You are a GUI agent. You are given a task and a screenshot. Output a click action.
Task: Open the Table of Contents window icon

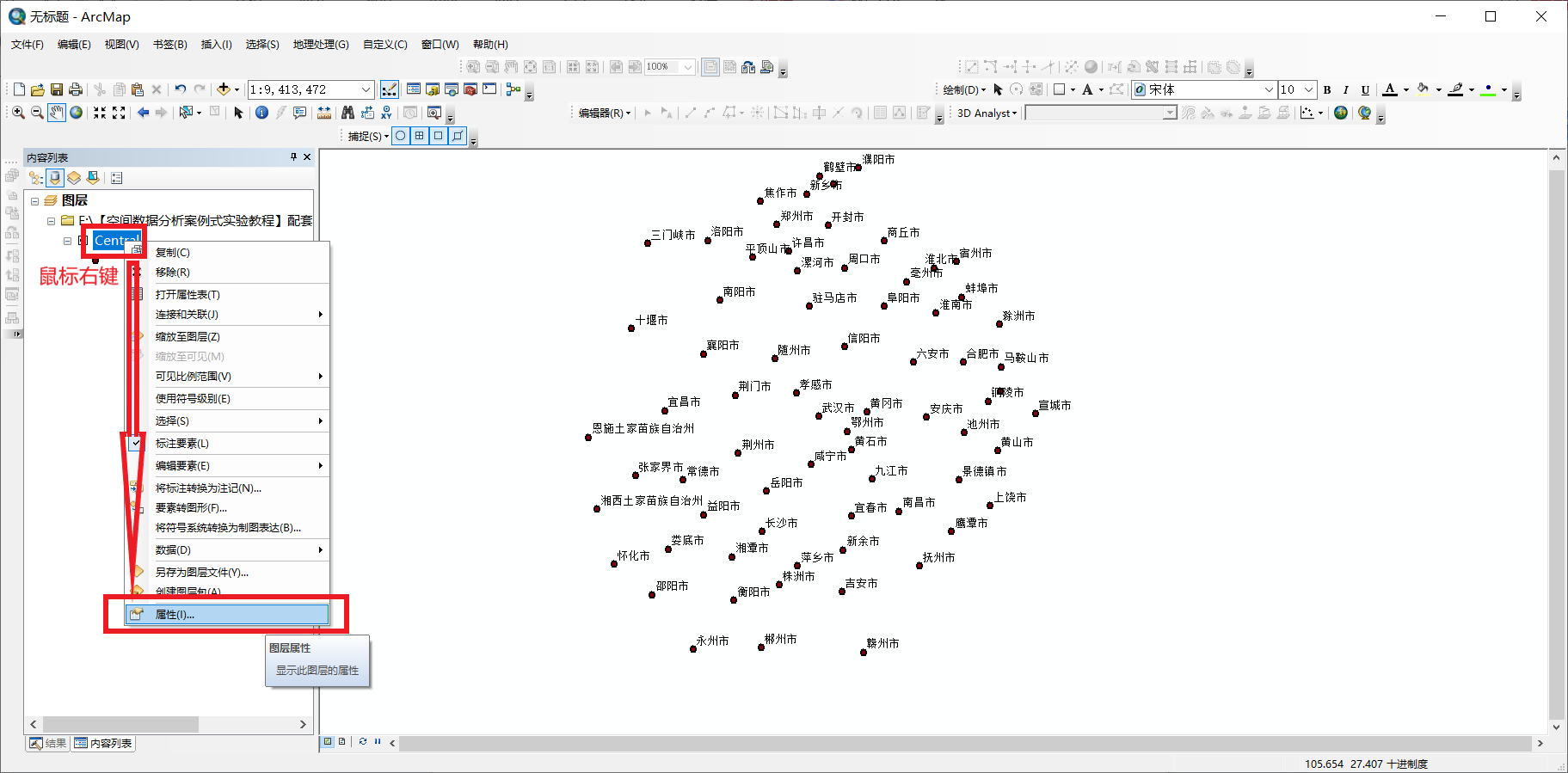413,89
